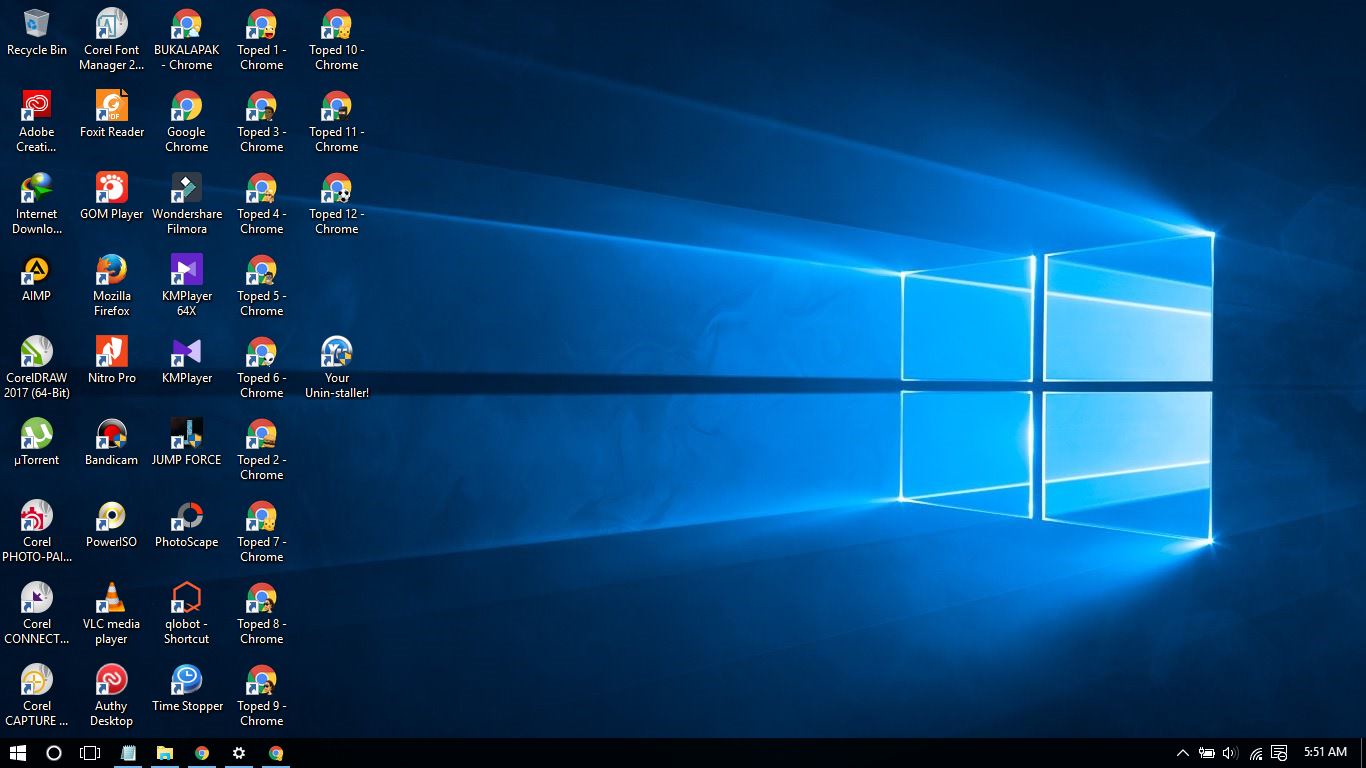Select the Time Stopper icon
Viewport: 1366px width, 768px height.
(x=186, y=688)
